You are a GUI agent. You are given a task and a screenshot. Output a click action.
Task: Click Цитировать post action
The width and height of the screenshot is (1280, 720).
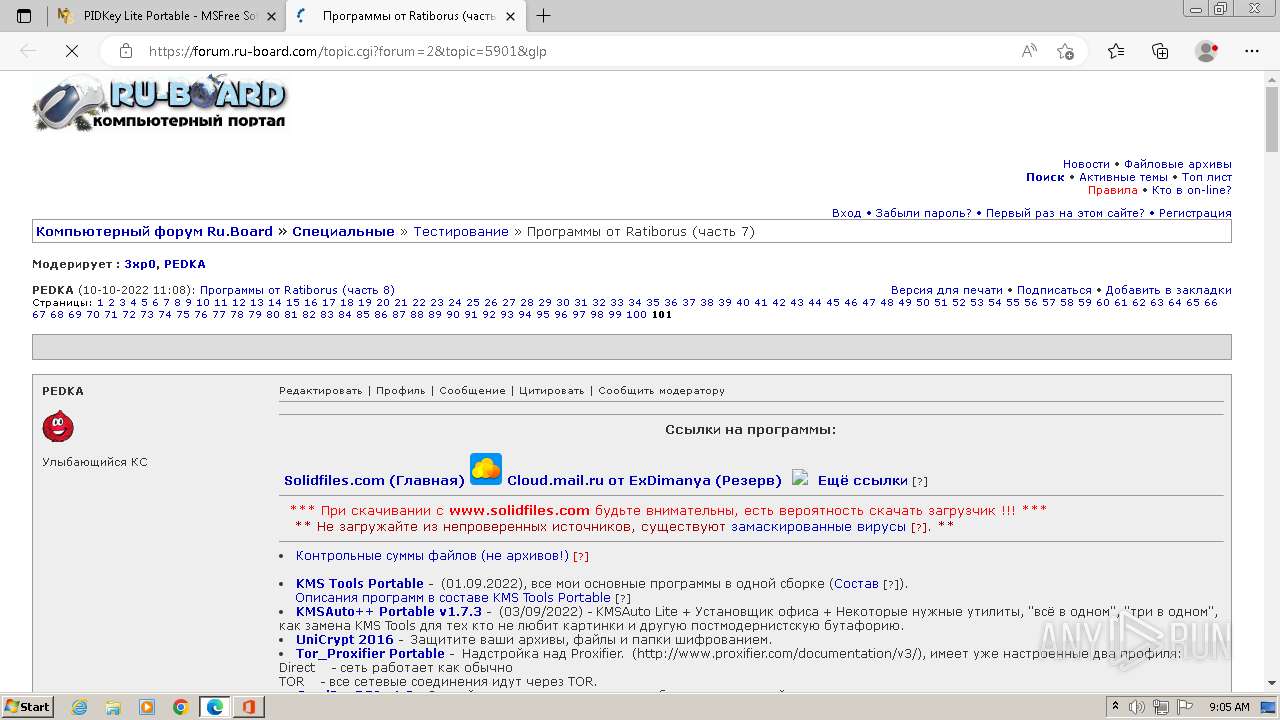coord(551,390)
